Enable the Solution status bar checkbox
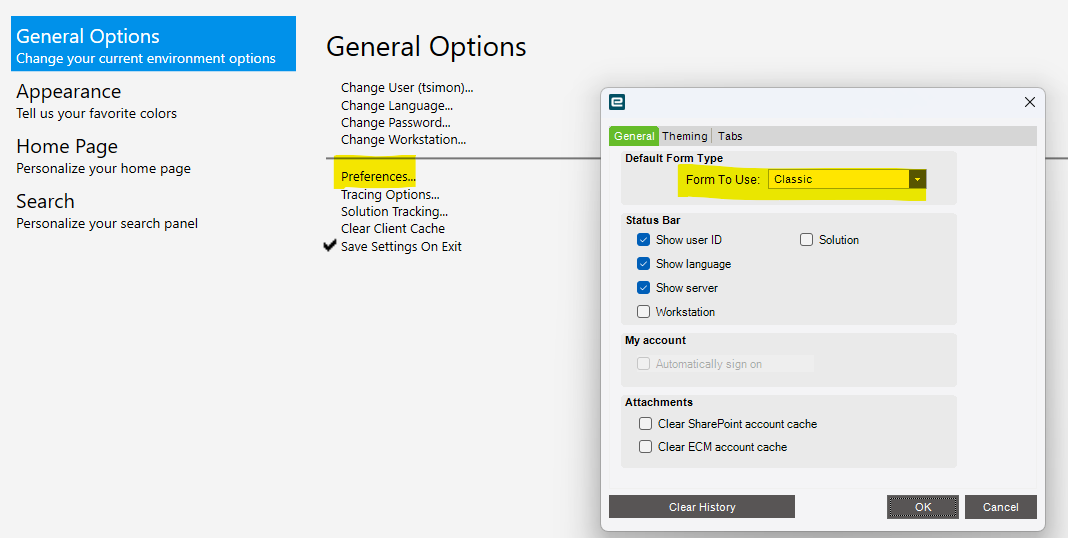 click(806, 240)
